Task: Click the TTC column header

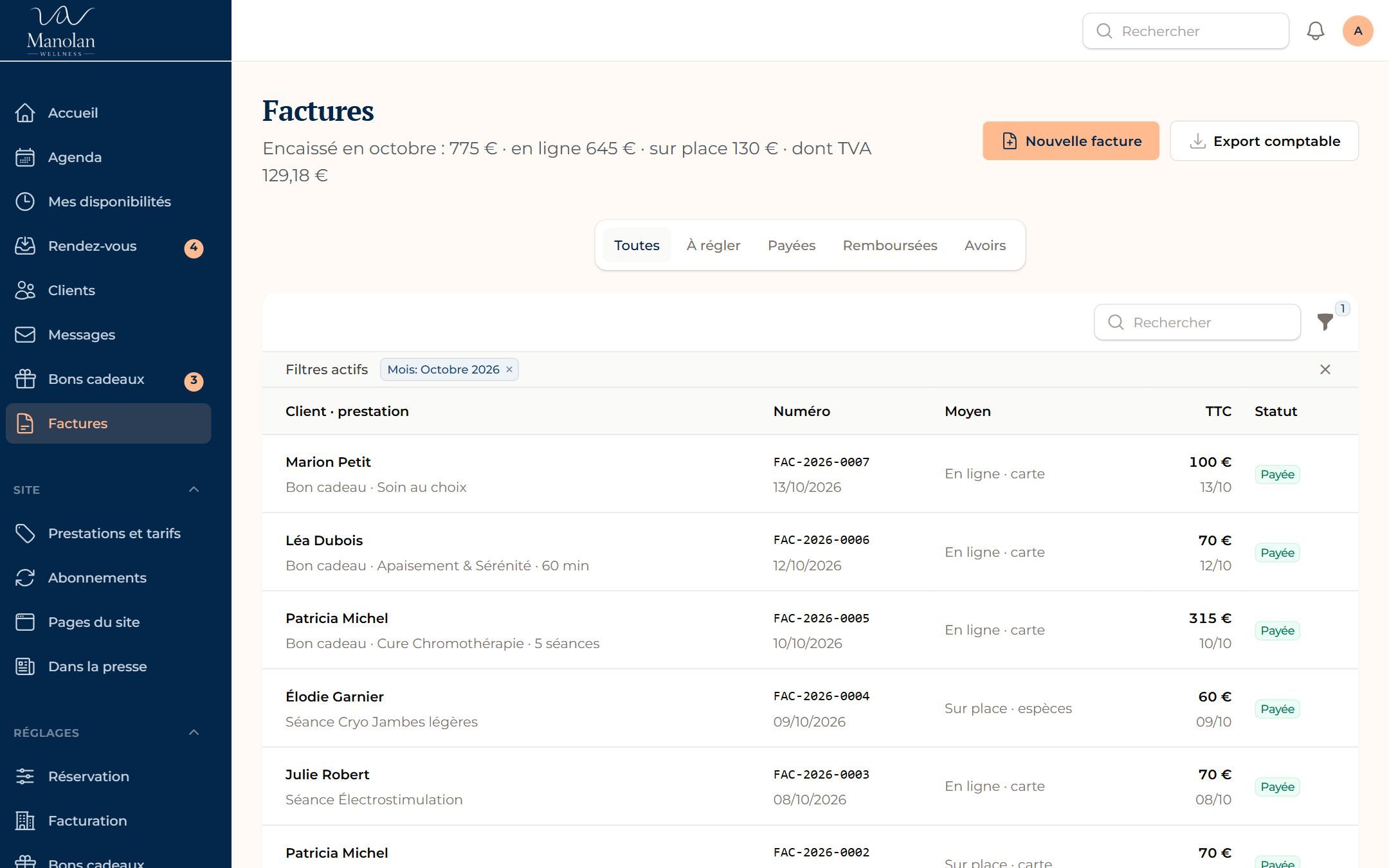Action: 1218,411
